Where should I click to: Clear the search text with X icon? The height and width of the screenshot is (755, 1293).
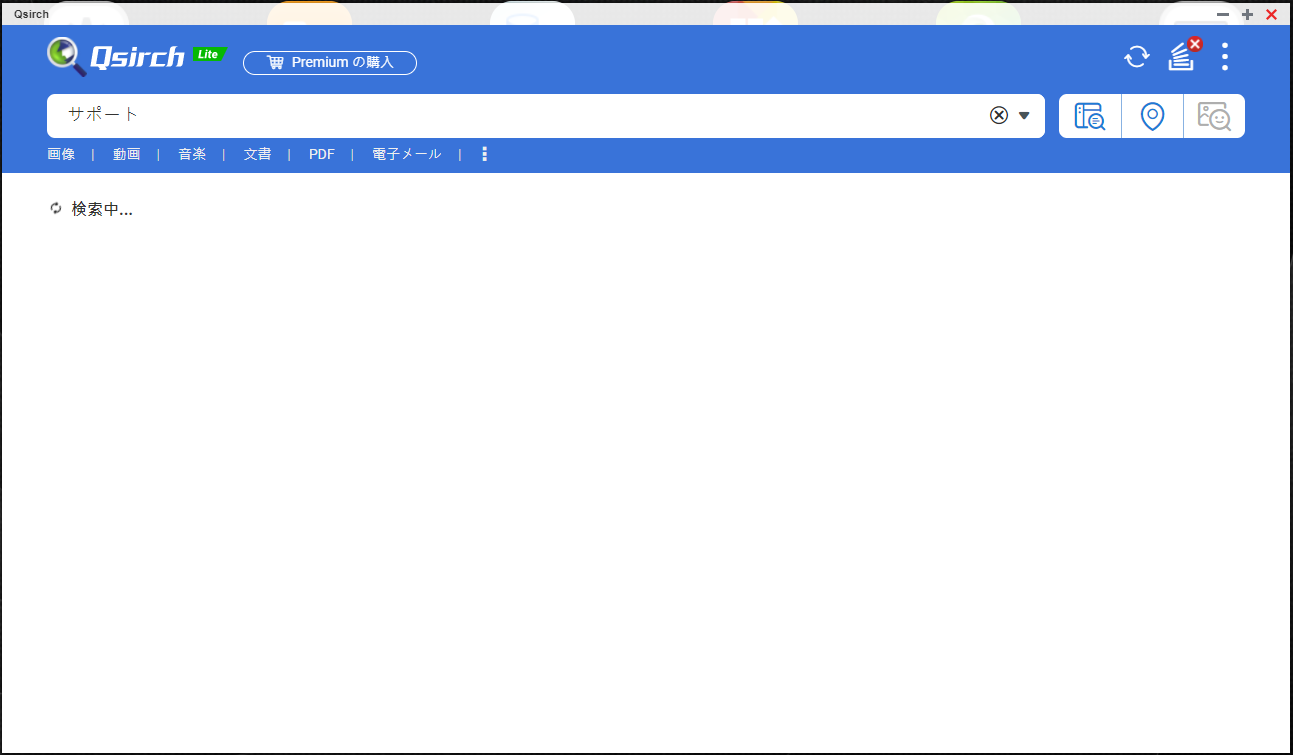(x=998, y=115)
